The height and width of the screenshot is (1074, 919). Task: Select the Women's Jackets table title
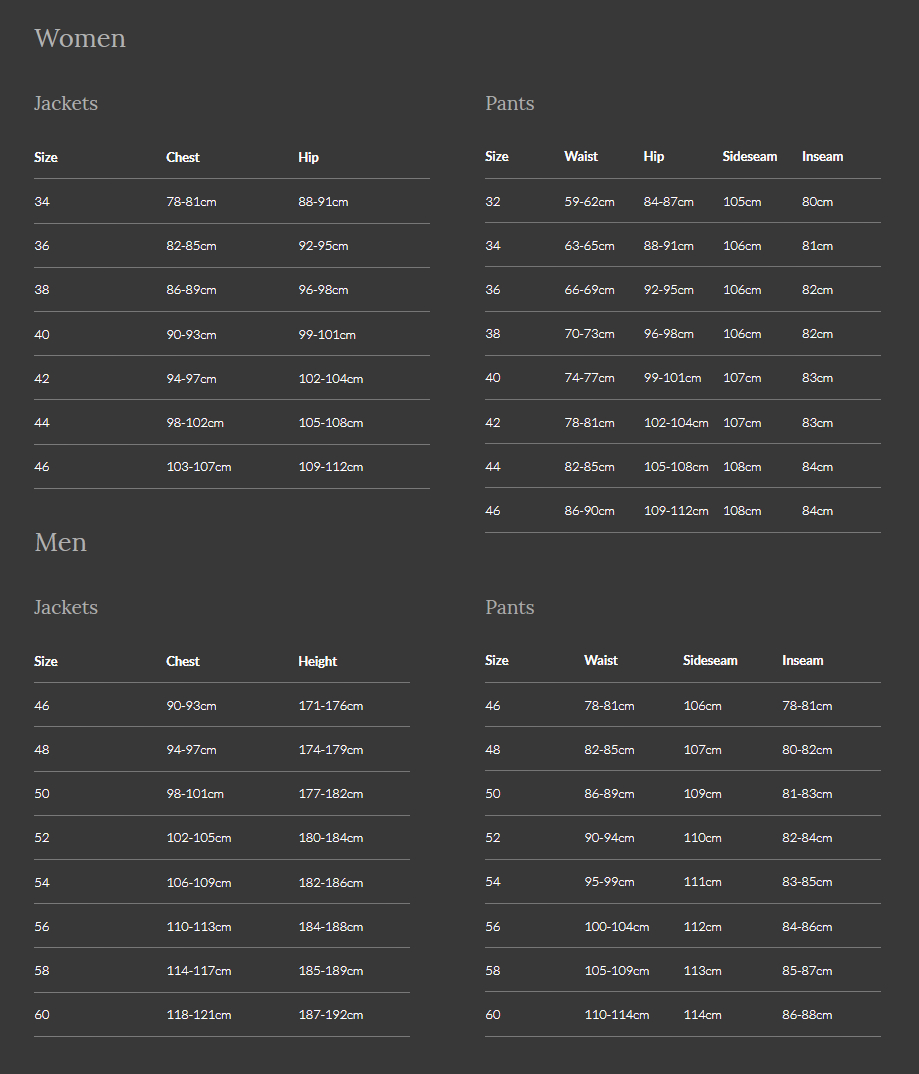(x=66, y=103)
